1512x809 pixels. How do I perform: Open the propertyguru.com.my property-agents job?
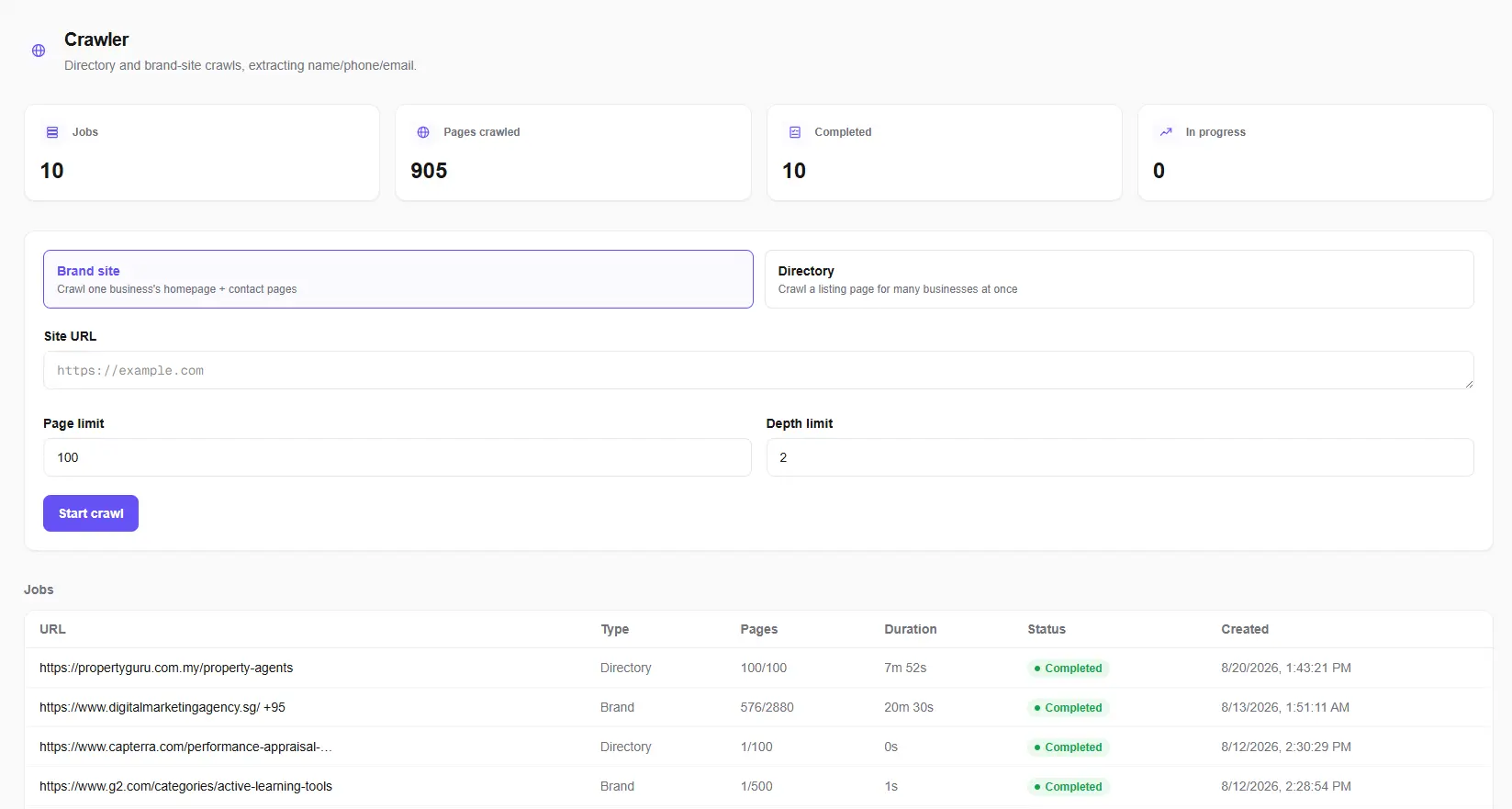(166, 668)
